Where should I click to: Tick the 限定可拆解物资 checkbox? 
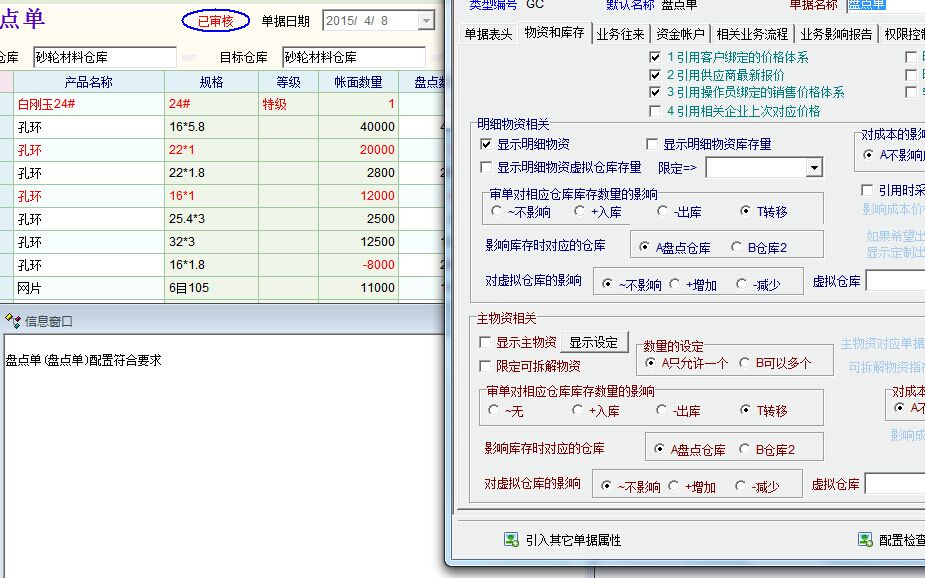487,366
